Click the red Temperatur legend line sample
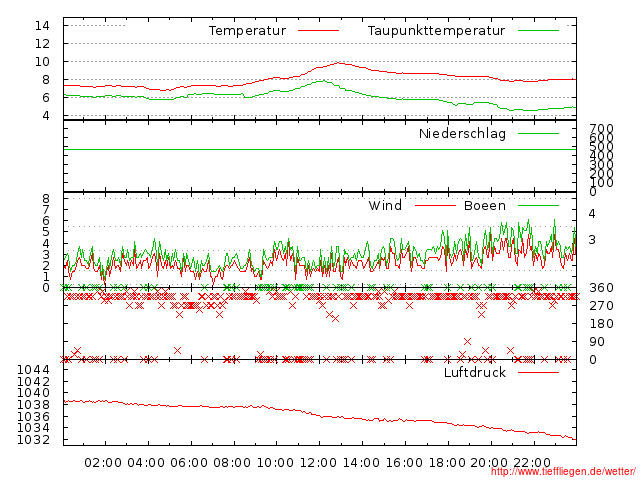The height and width of the screenshot is (480, 640). click(318, 31)
